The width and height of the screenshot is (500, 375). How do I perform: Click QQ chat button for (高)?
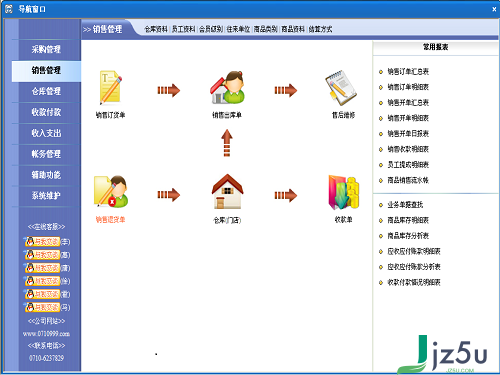pos(43,255)
